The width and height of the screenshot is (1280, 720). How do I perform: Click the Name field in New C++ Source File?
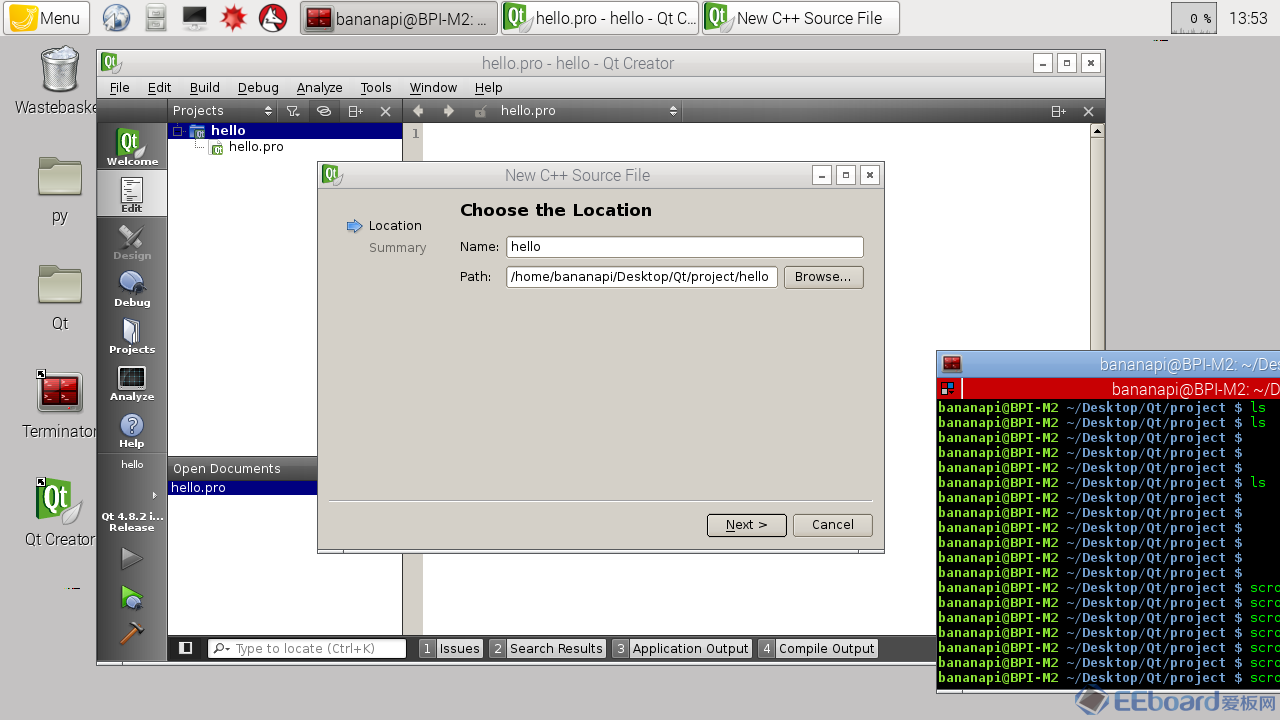tap(685, 247)
